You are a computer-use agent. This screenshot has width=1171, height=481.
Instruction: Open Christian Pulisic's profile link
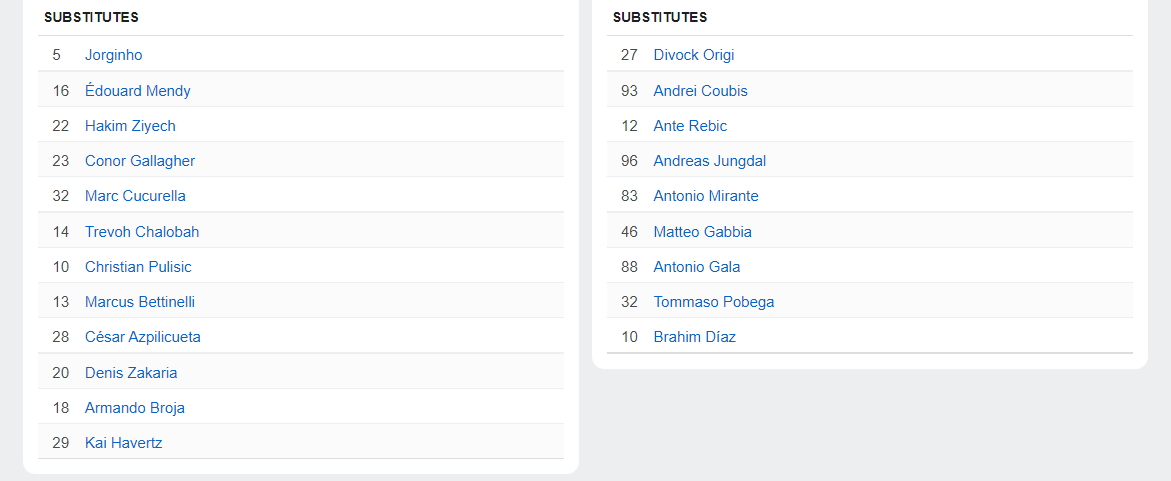pyautogui.click(x=138, y=267)
